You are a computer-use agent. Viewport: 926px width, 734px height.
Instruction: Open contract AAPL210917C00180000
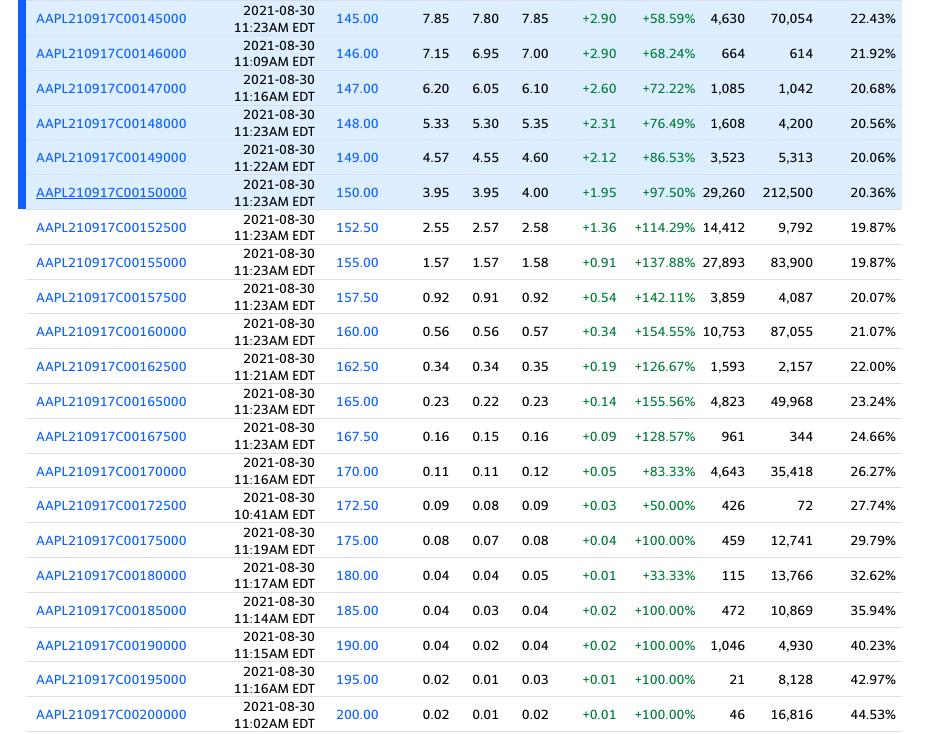(x=111, y=575)
